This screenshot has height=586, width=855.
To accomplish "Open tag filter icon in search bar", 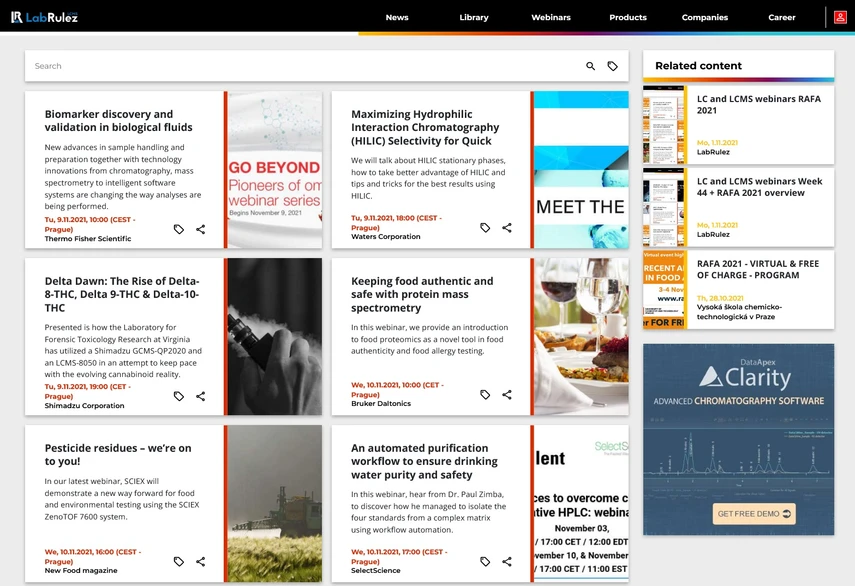I will pos(613,66).
